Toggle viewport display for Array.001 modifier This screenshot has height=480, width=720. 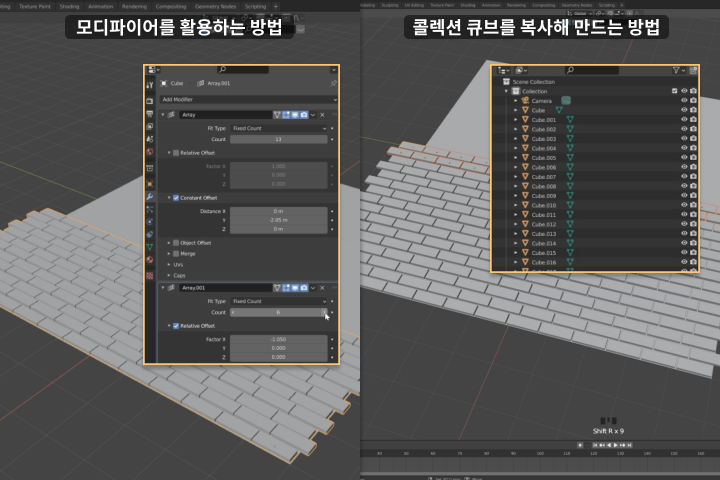(295, 288)
